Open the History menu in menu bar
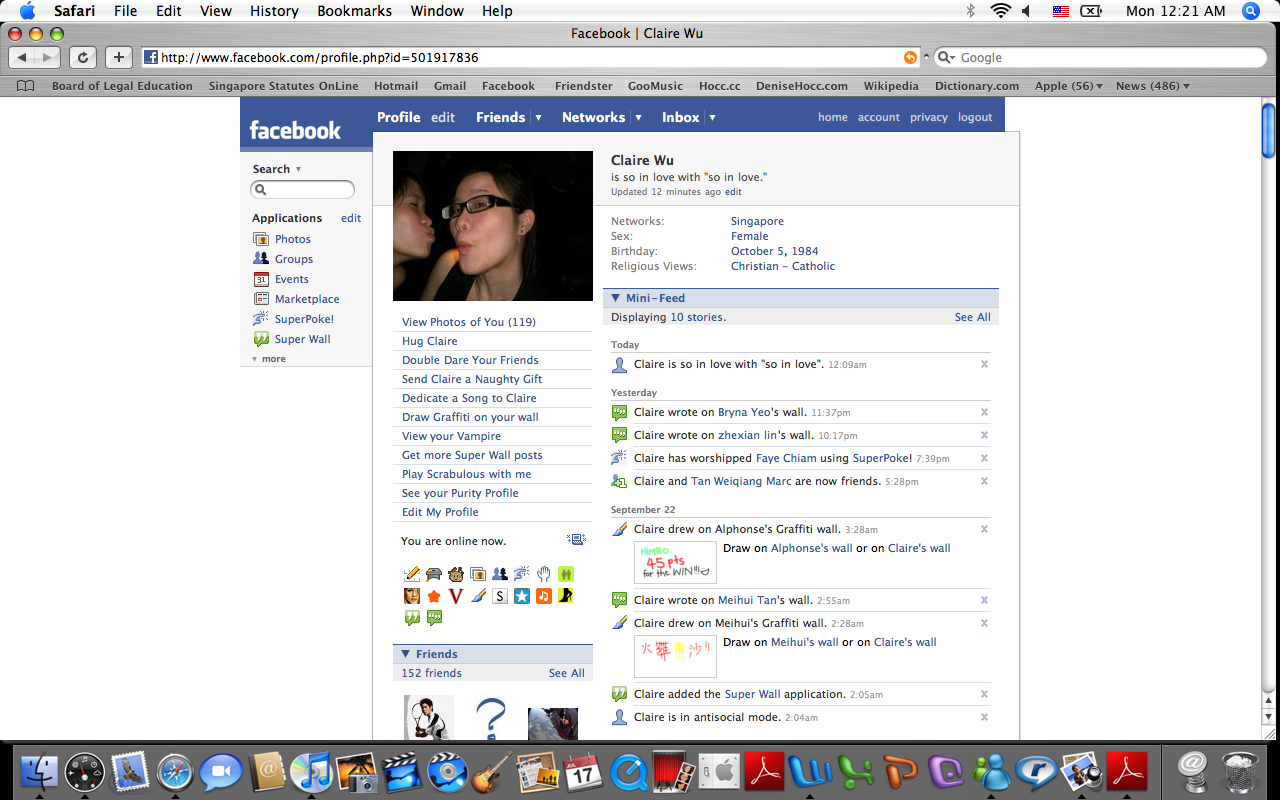 pyautogui.click(x=274, y=11)
